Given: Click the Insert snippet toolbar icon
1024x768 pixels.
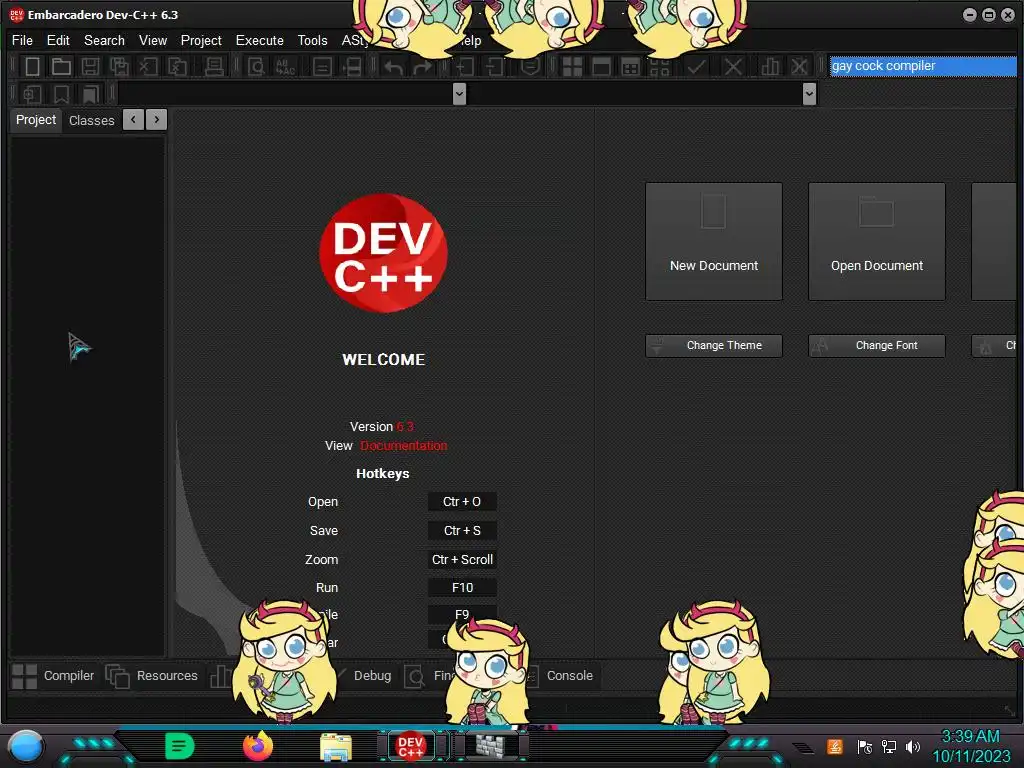Looking at the screenshot, I should click(x=32, y=94).
